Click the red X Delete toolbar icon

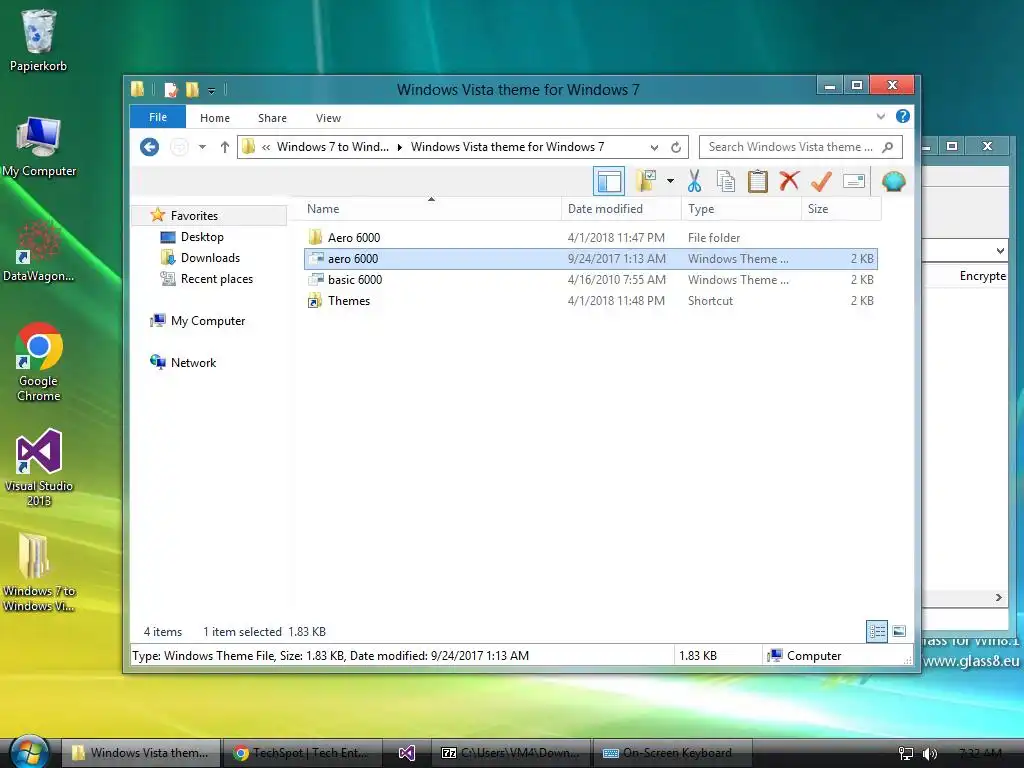(x=789, y=181)
